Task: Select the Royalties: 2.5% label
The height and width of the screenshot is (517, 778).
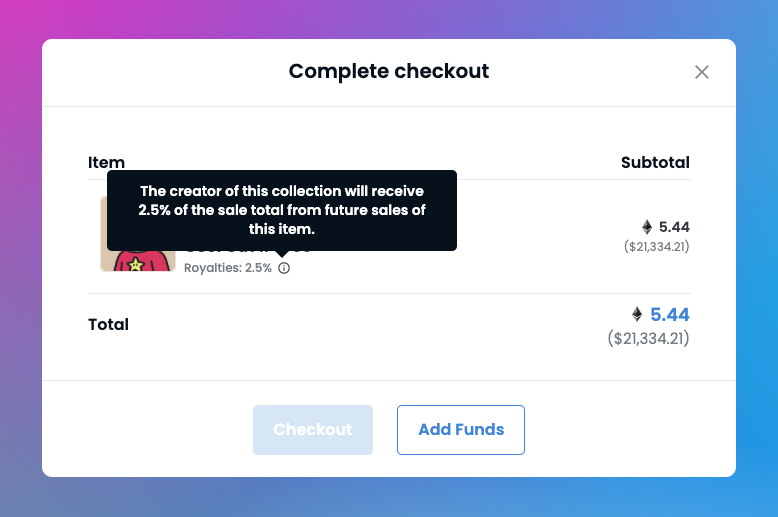Action: click(228, 268)
